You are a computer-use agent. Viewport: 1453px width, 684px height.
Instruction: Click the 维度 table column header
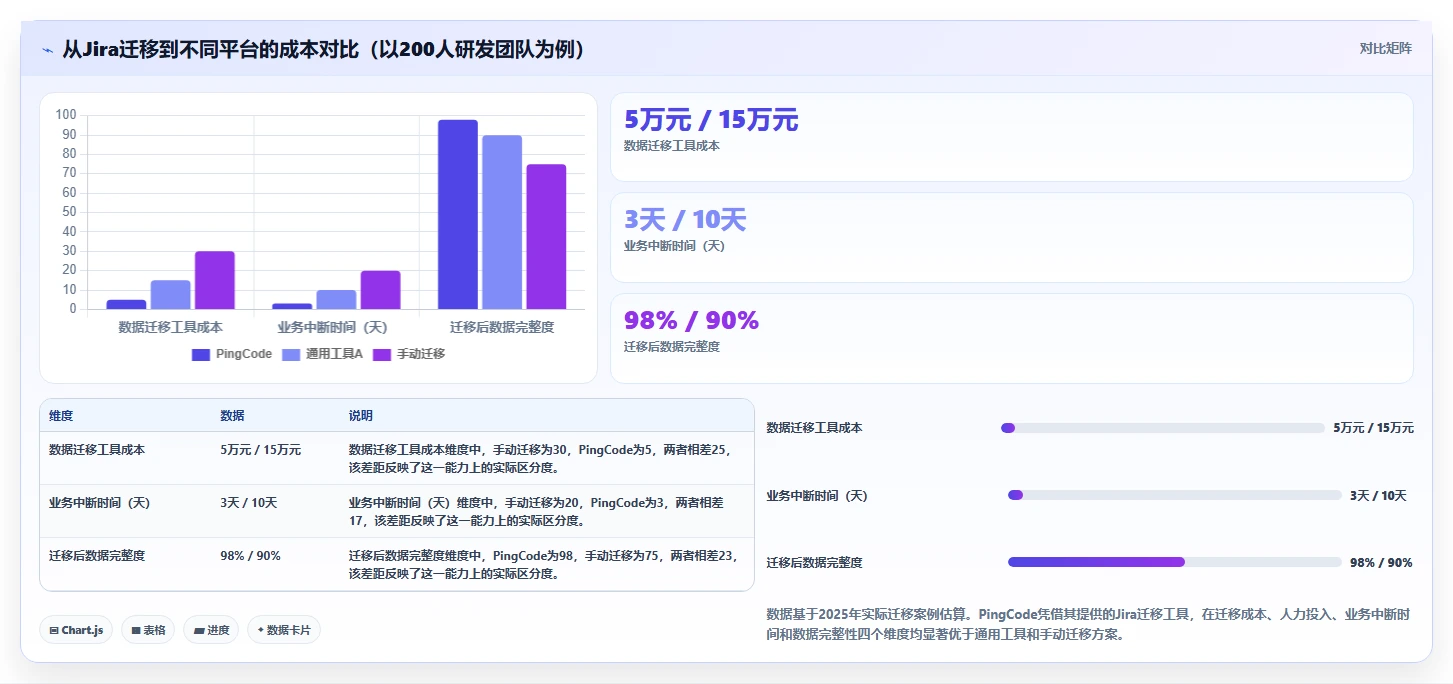61,416
